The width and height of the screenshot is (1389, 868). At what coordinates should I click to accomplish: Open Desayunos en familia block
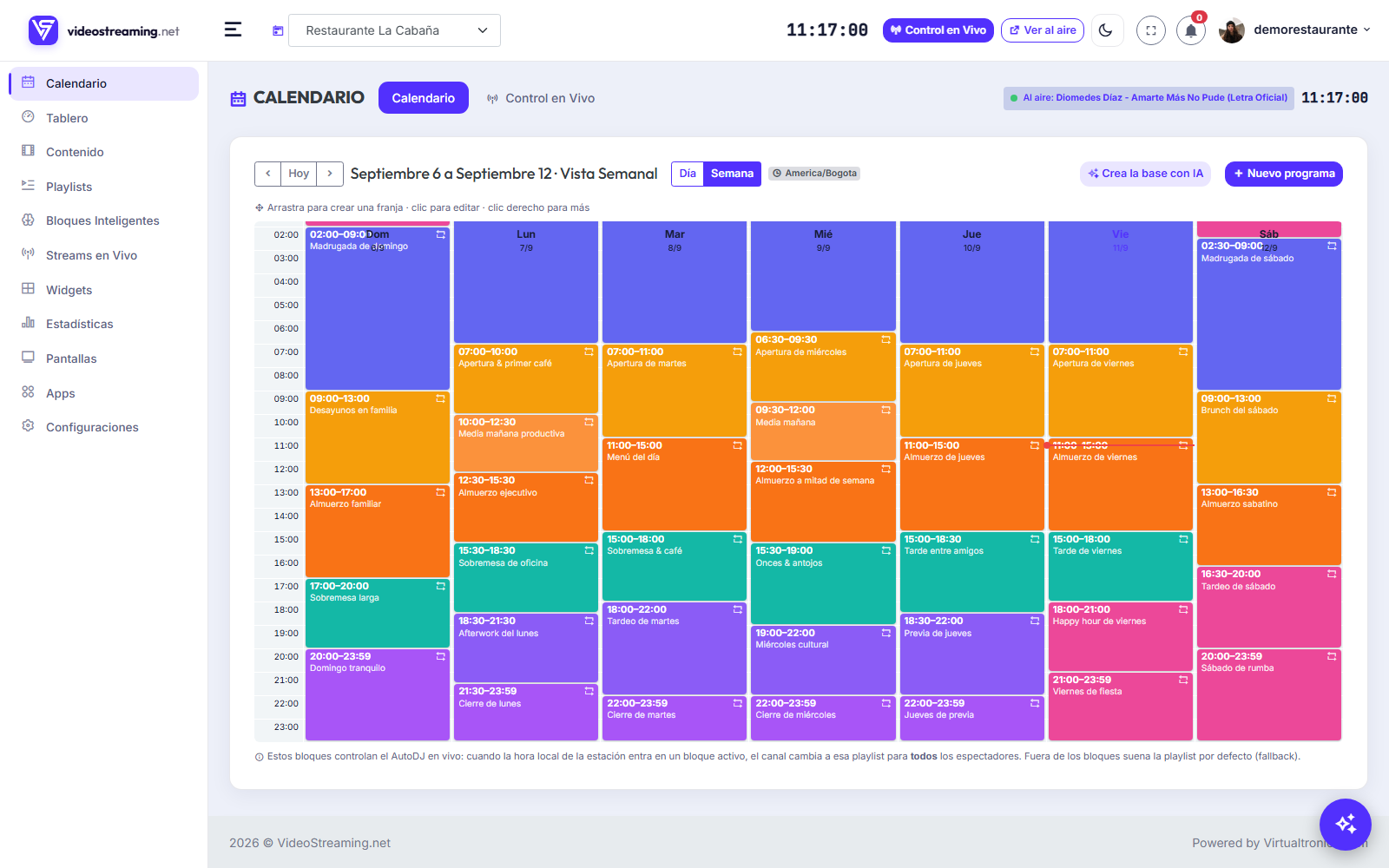click(378, 437)
